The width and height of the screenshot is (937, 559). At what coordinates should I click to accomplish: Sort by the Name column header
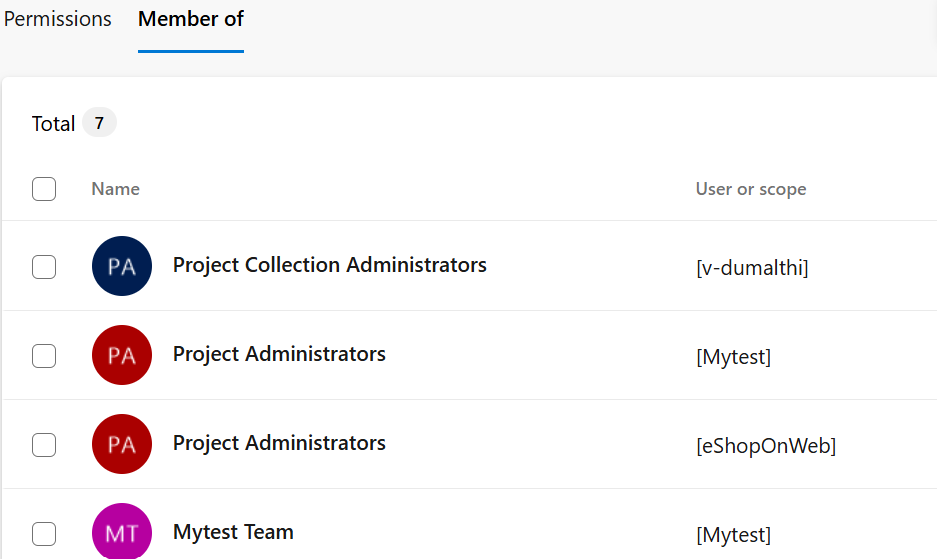(115, 189)
